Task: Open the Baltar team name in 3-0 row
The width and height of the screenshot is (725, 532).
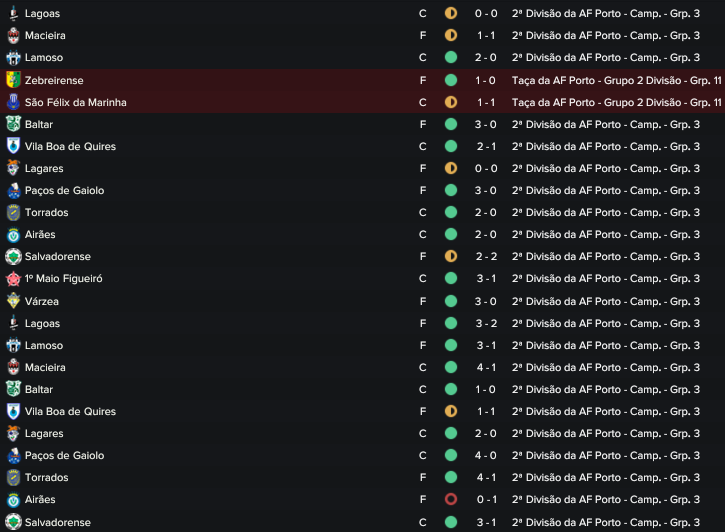Action: tap(39, 124)
